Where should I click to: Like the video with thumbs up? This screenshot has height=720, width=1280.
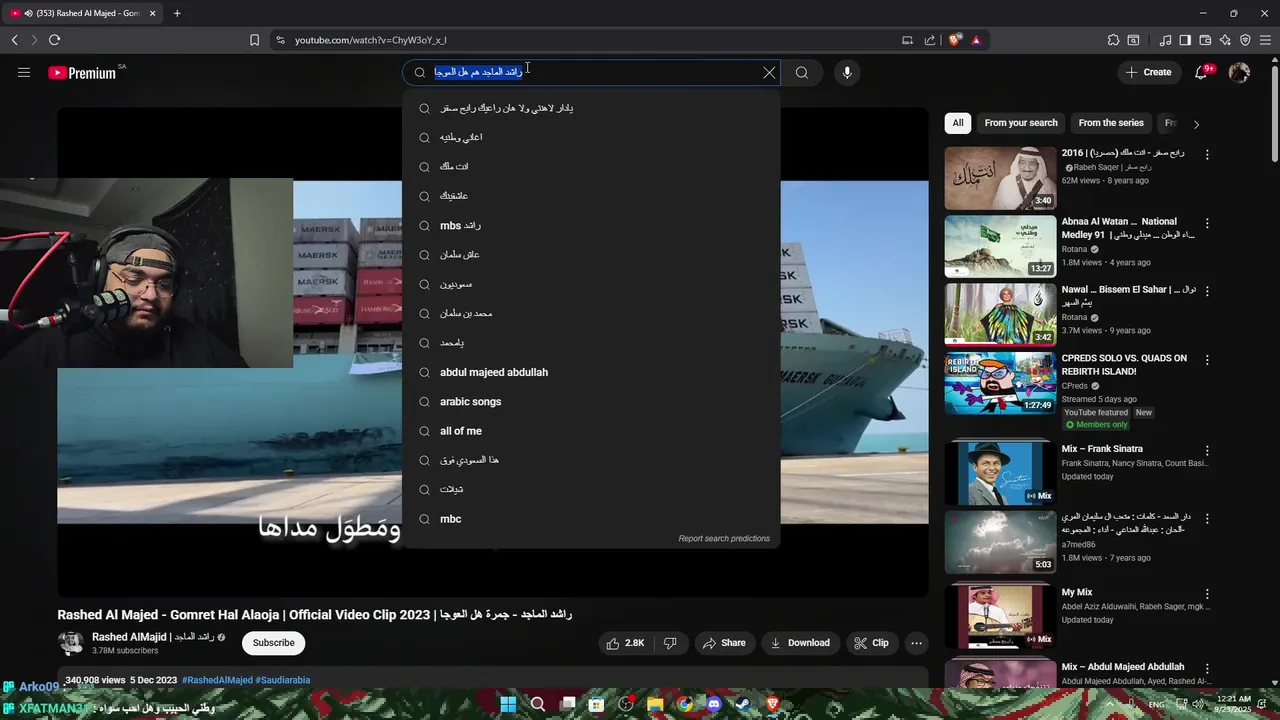pos(625,643)
